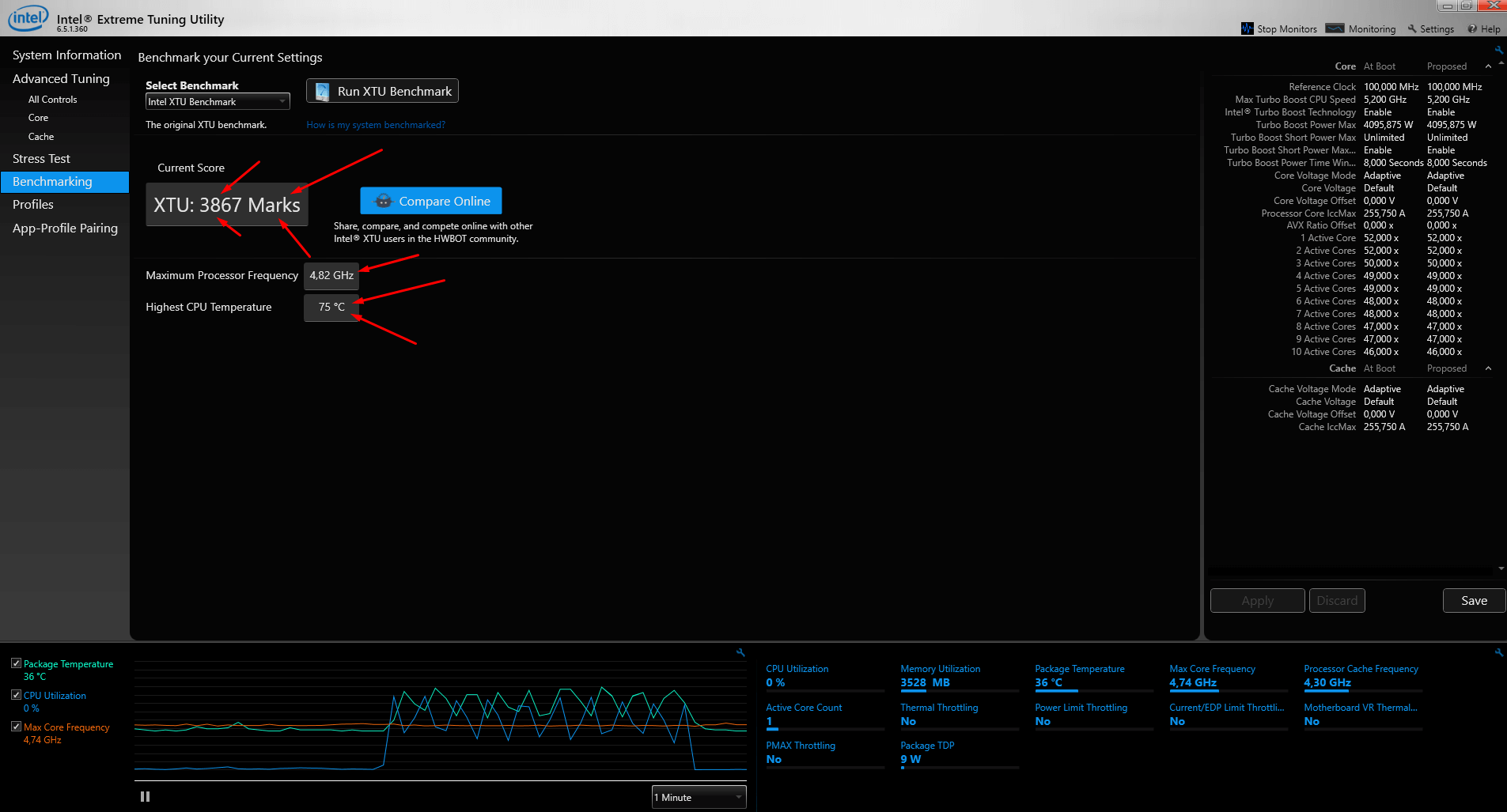Click the wrench icon above the monitoring graph
This screenshot has height=812, width=1507.
click(740, 653)
